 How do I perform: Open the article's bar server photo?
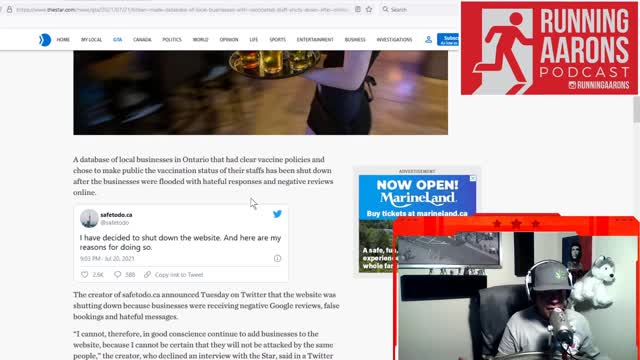click(260, 93)
